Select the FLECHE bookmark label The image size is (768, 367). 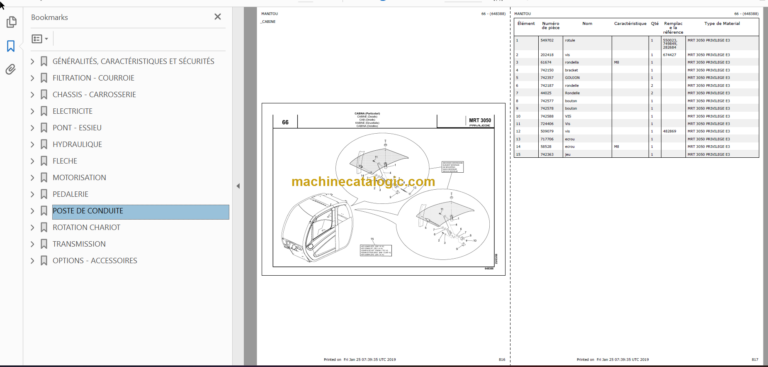tap(65, 161)
